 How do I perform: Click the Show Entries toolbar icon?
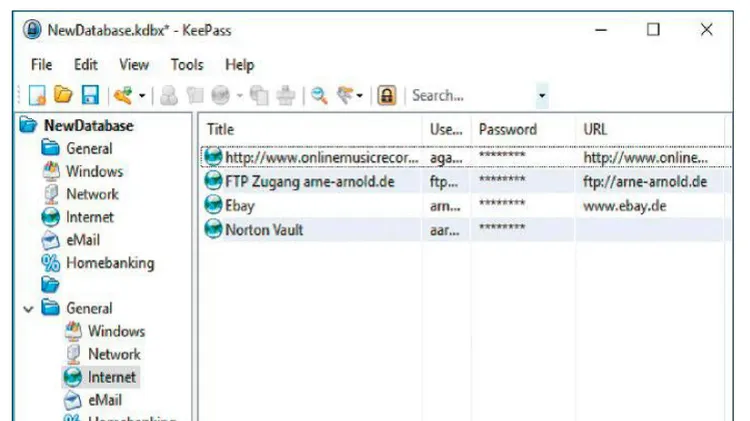point(345,95)
